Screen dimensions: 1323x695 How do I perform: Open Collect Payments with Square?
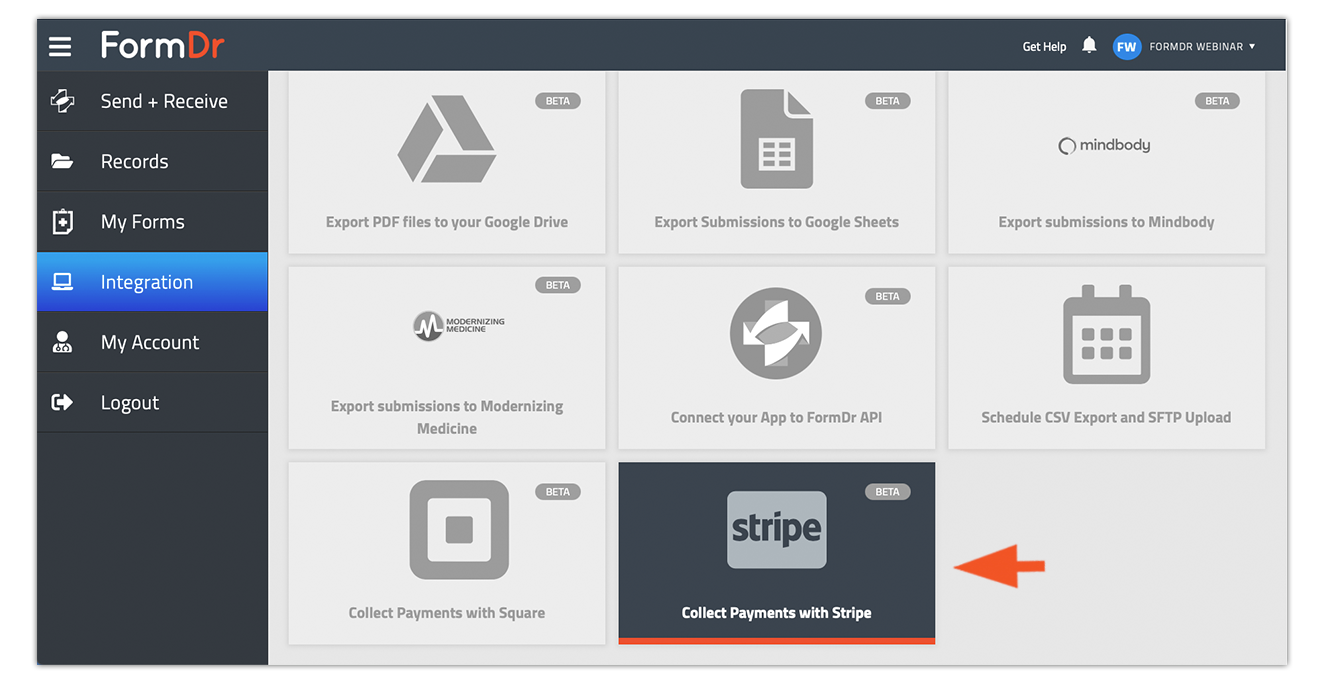pyautogui.click(x=447, y=552)
